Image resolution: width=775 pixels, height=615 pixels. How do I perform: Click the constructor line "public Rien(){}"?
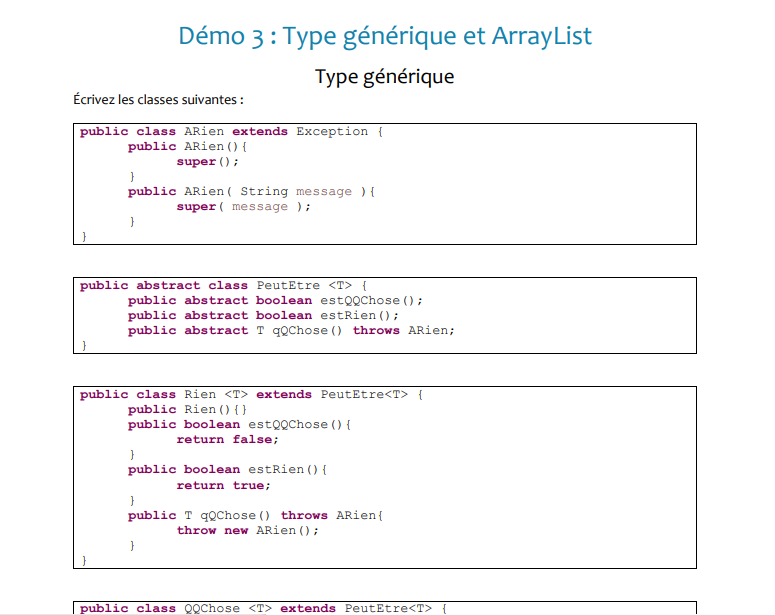tap(187, 409)
